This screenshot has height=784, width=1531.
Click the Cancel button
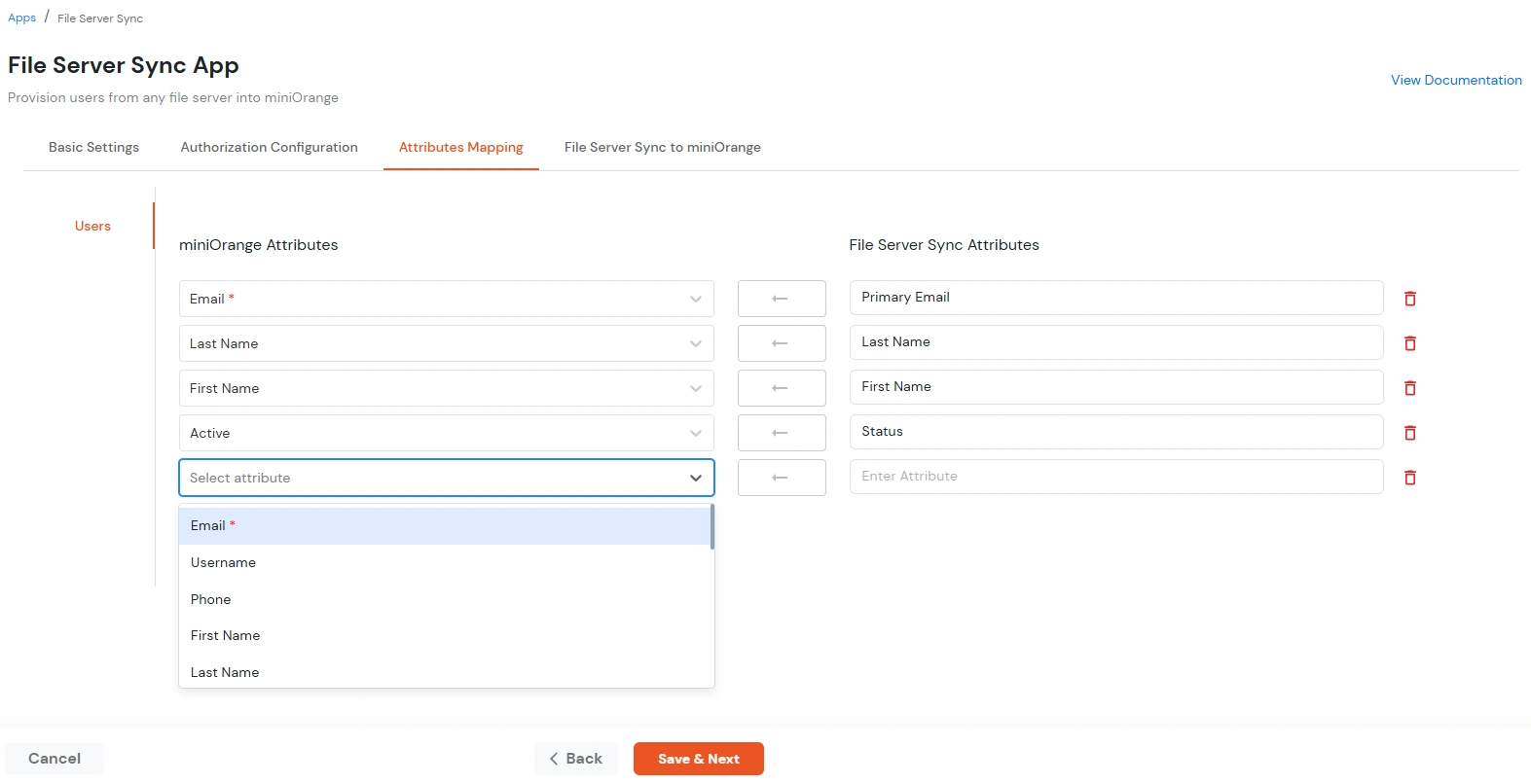coord(55,759)
